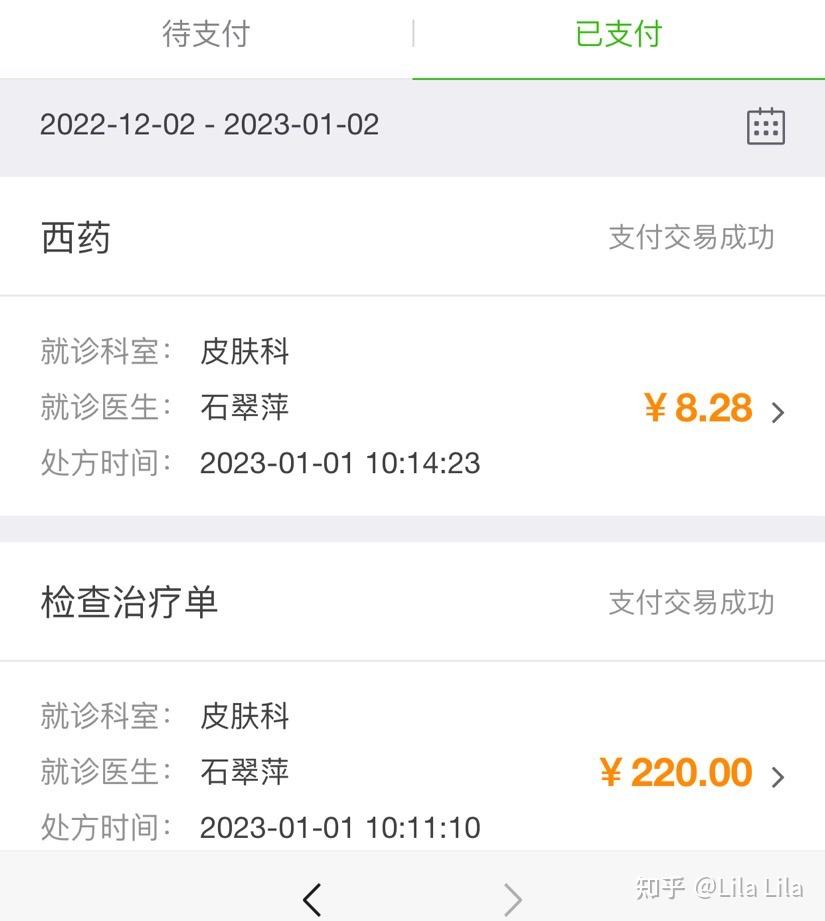Select the 已支付 tab
The image size is (825, 921).
coord(618,33)
